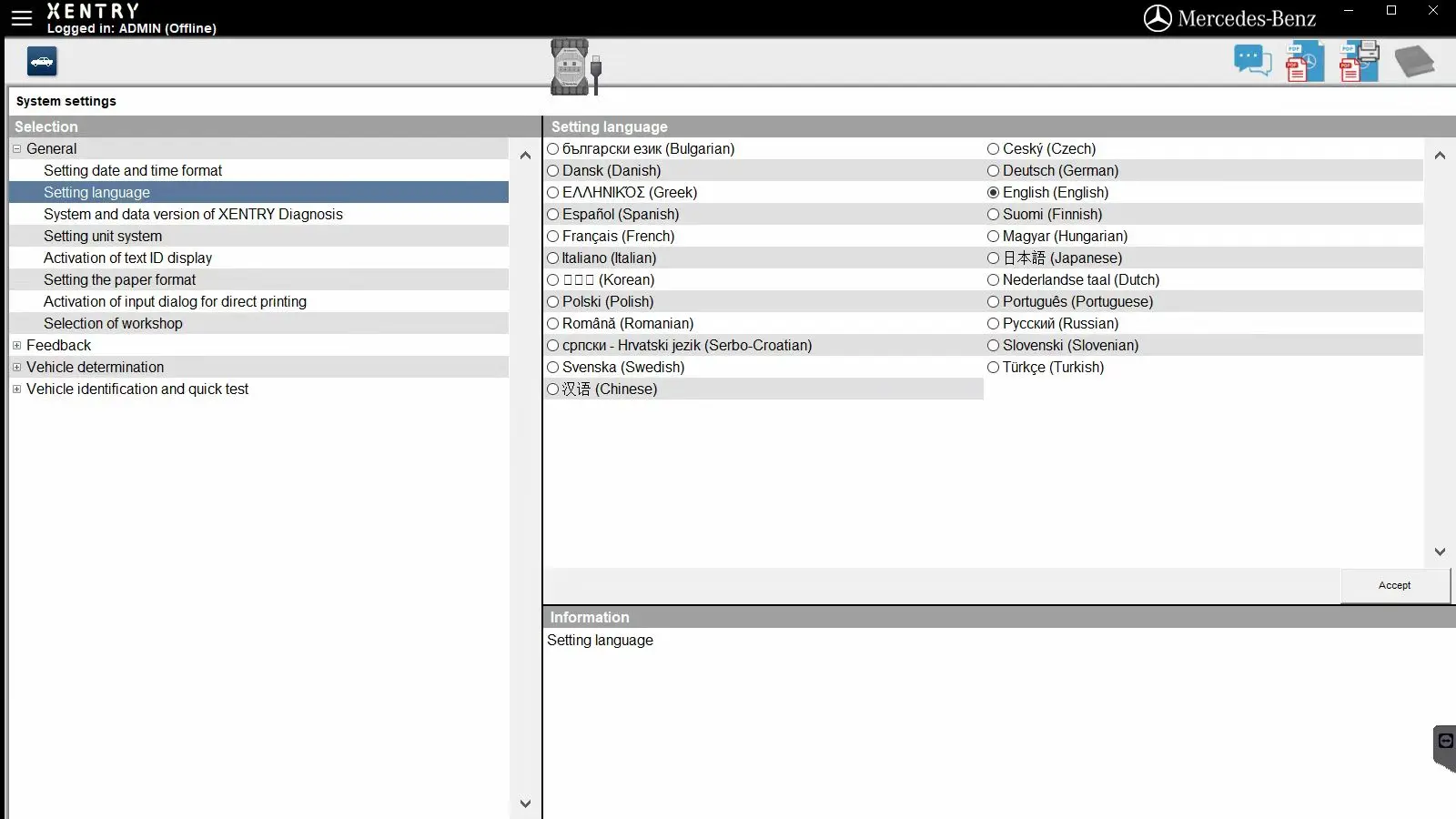Click Selection panel scroll down arrow
The width and height of the screenshot is (1456, 819).
click(525, 804)
